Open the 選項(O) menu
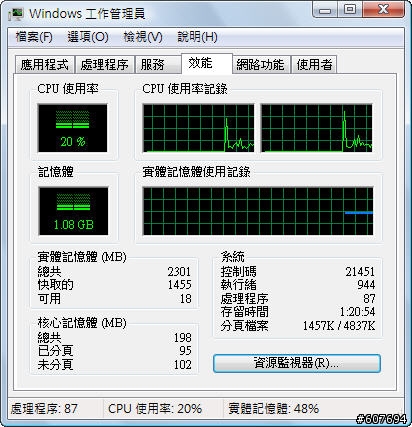The height and width of the screenshot is (427, 412). [x=88, y=37]
